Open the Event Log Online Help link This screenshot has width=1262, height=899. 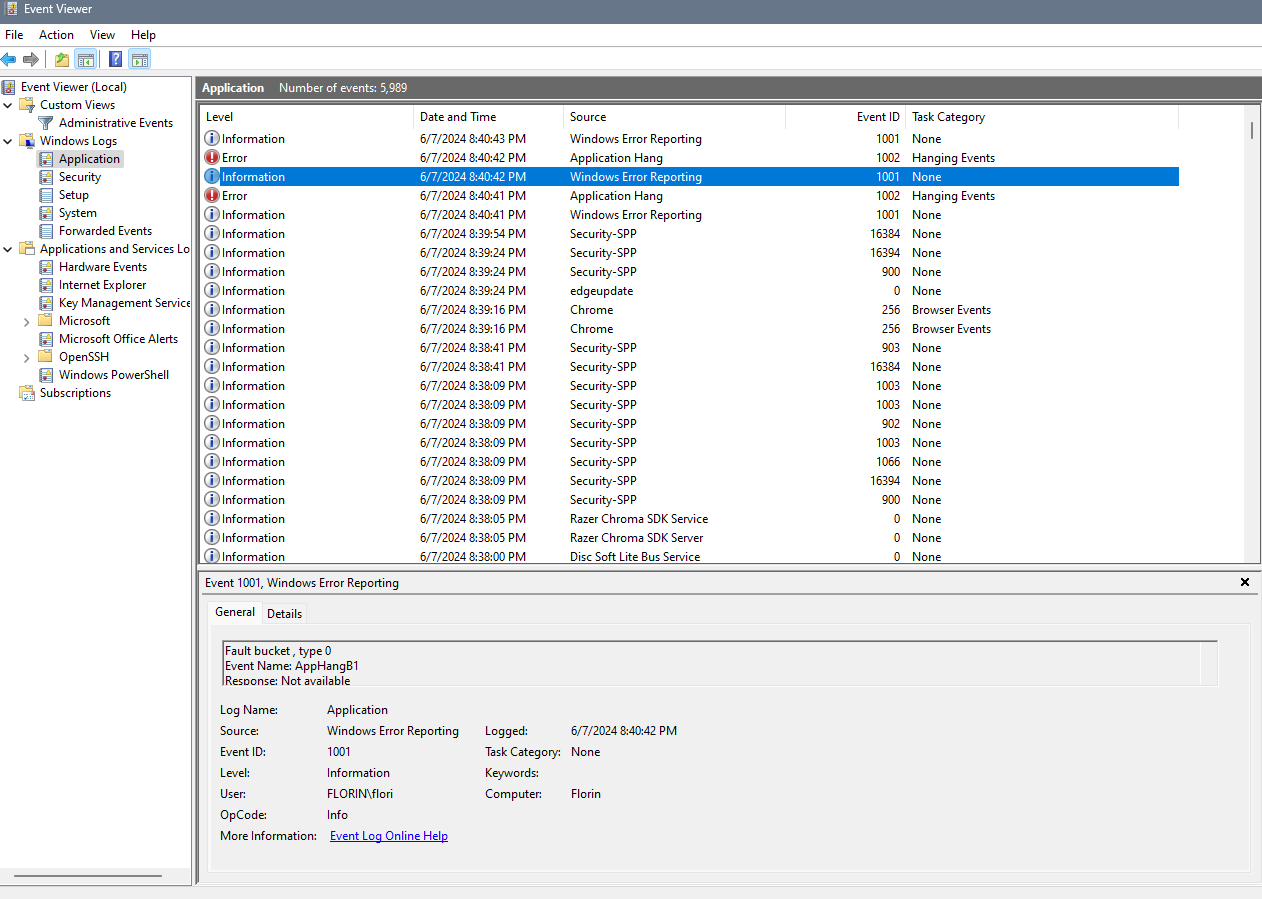click(388, 836)
